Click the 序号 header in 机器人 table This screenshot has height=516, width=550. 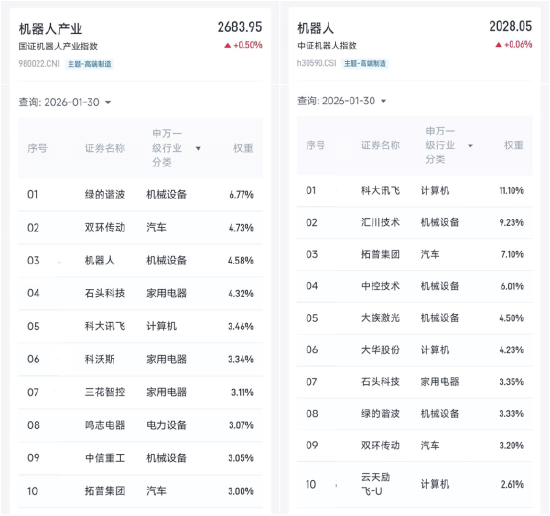(316, 145)
